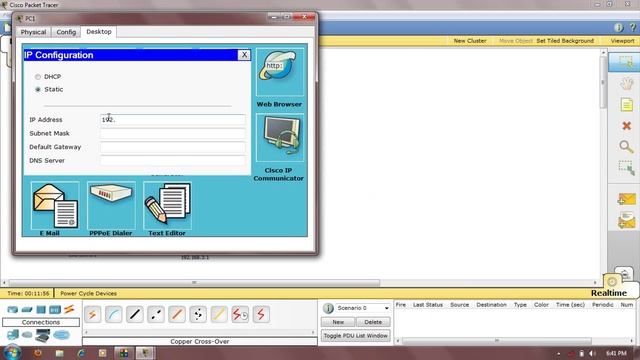Click the Delete scenario button
The height and width of the screenshot is (360, 640).
373,322
